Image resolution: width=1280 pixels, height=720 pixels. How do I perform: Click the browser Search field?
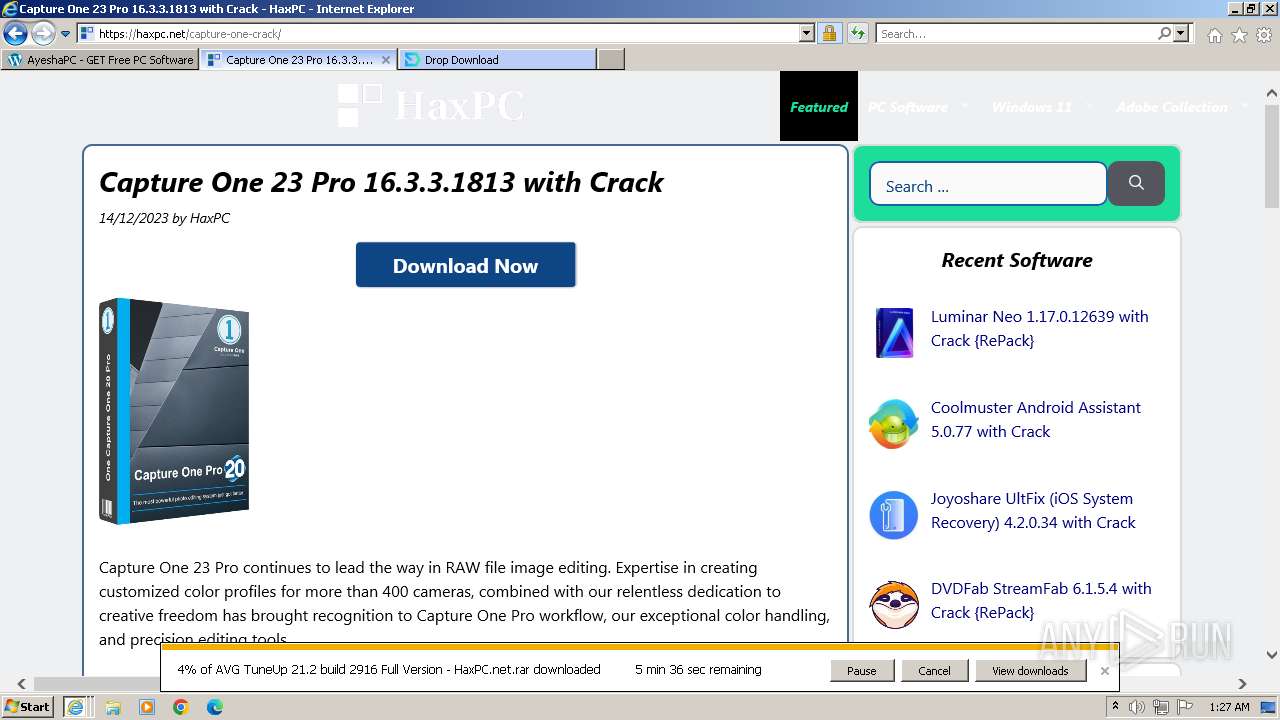(1016, 33)
